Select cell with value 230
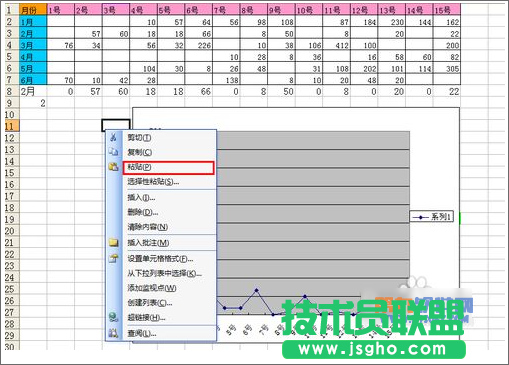Screen dimensions: 509x365 click(392, 22)
